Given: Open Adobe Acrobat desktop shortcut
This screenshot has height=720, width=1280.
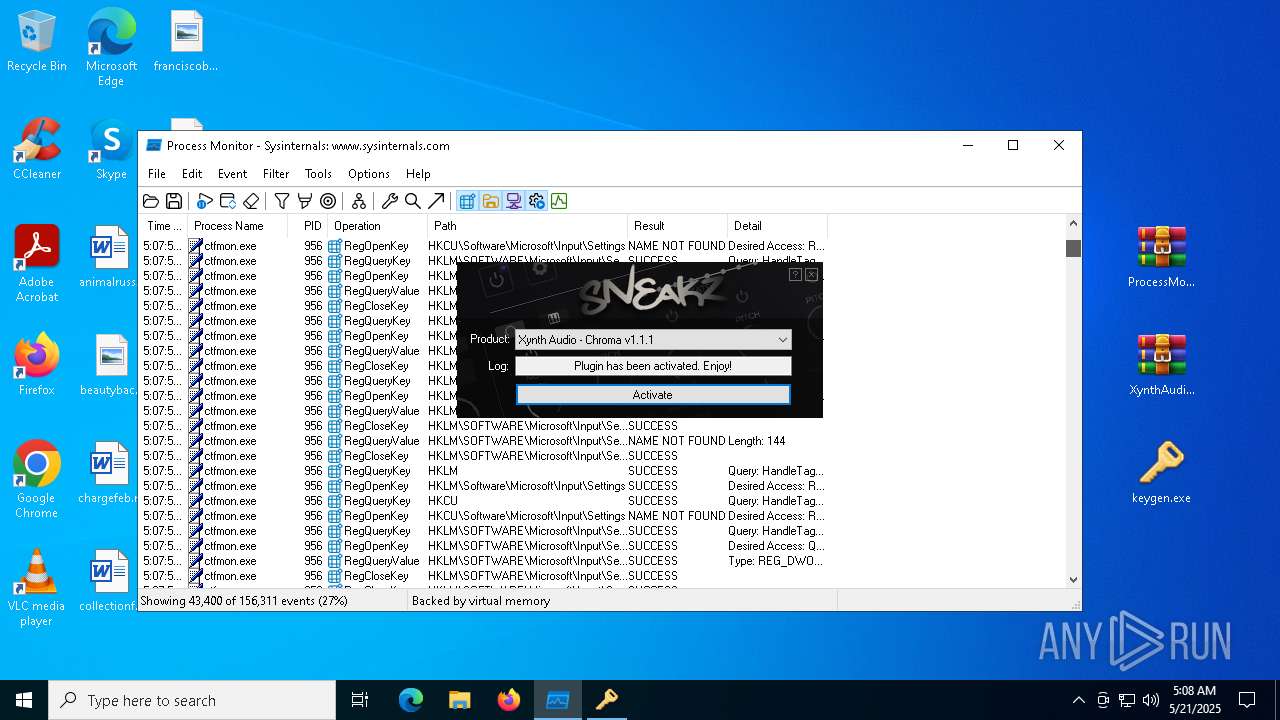Looking at the screenshot, I should (37, 264).
